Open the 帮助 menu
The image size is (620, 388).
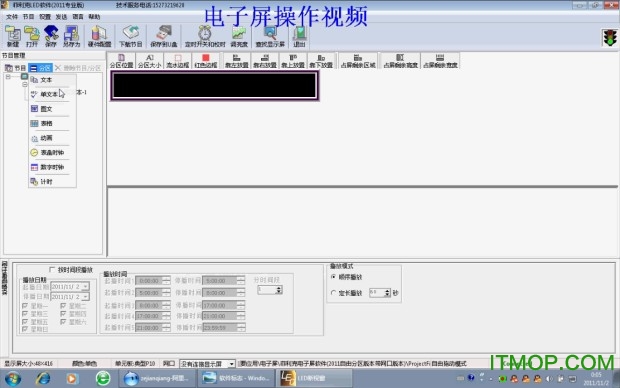click(x=94, y=17)
